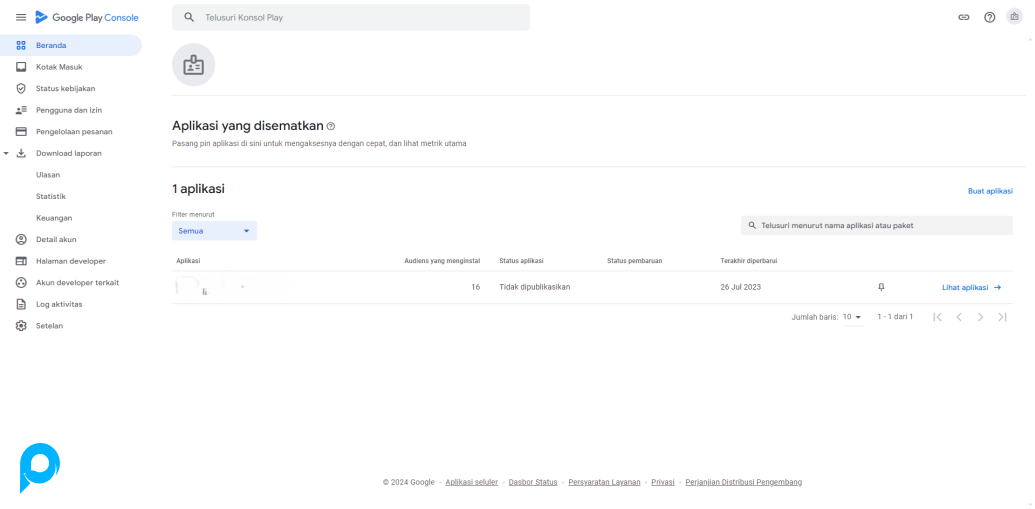Screen dimensions: 1035x509
Task: Pin the app using the pin icon
Action: [x=881, y=287]
